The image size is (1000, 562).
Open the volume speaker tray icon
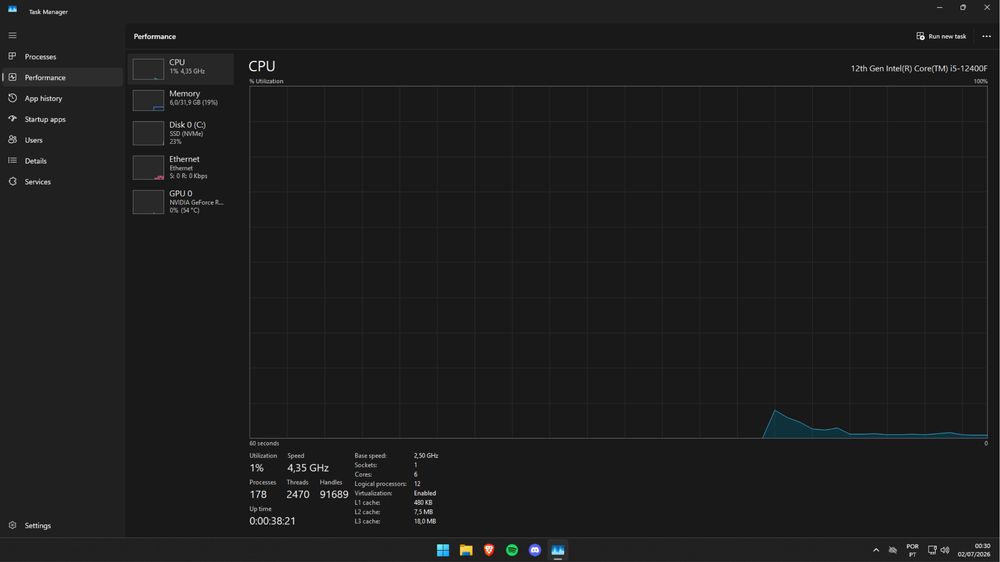point(945,550)
